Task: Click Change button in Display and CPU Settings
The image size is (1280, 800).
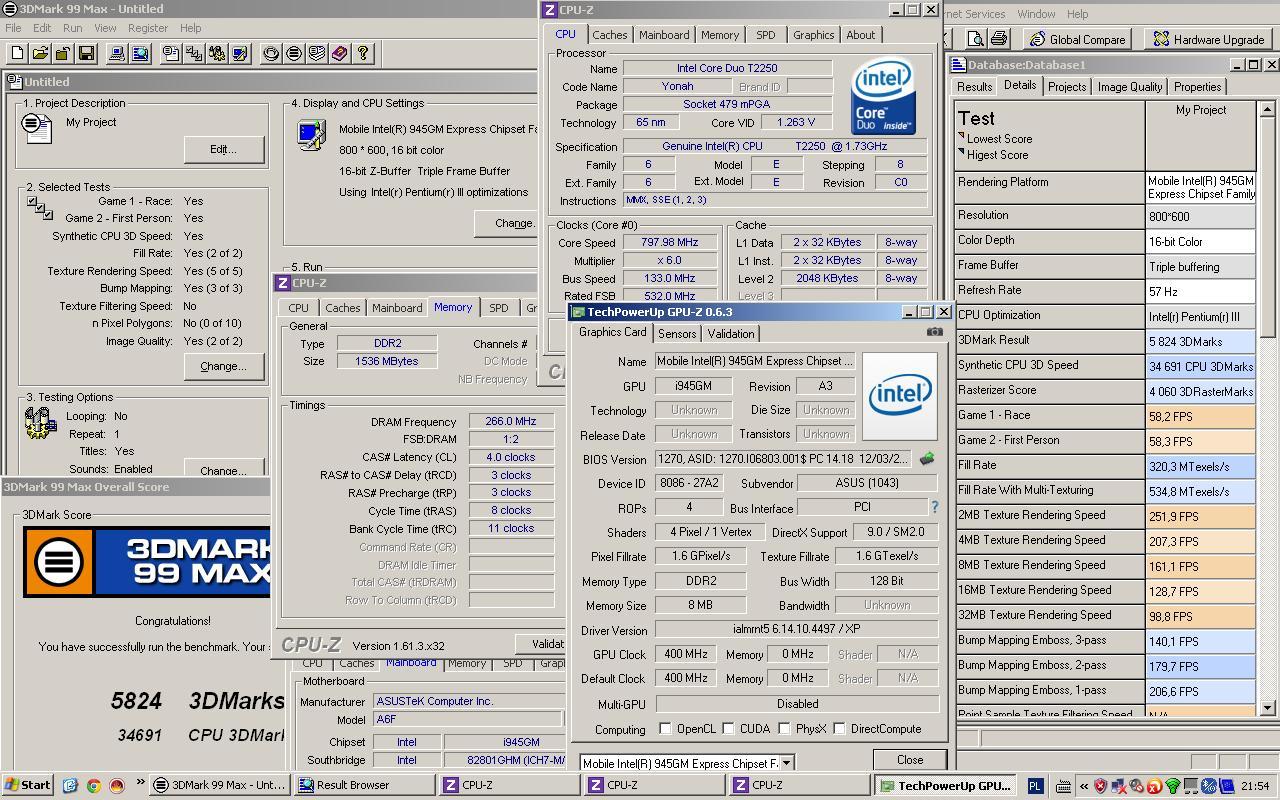Action: [x=508, y=223]
